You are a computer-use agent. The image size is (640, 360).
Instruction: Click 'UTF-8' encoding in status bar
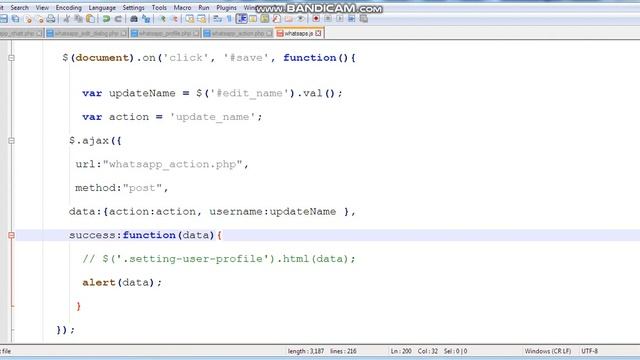[x=589, y=351]
